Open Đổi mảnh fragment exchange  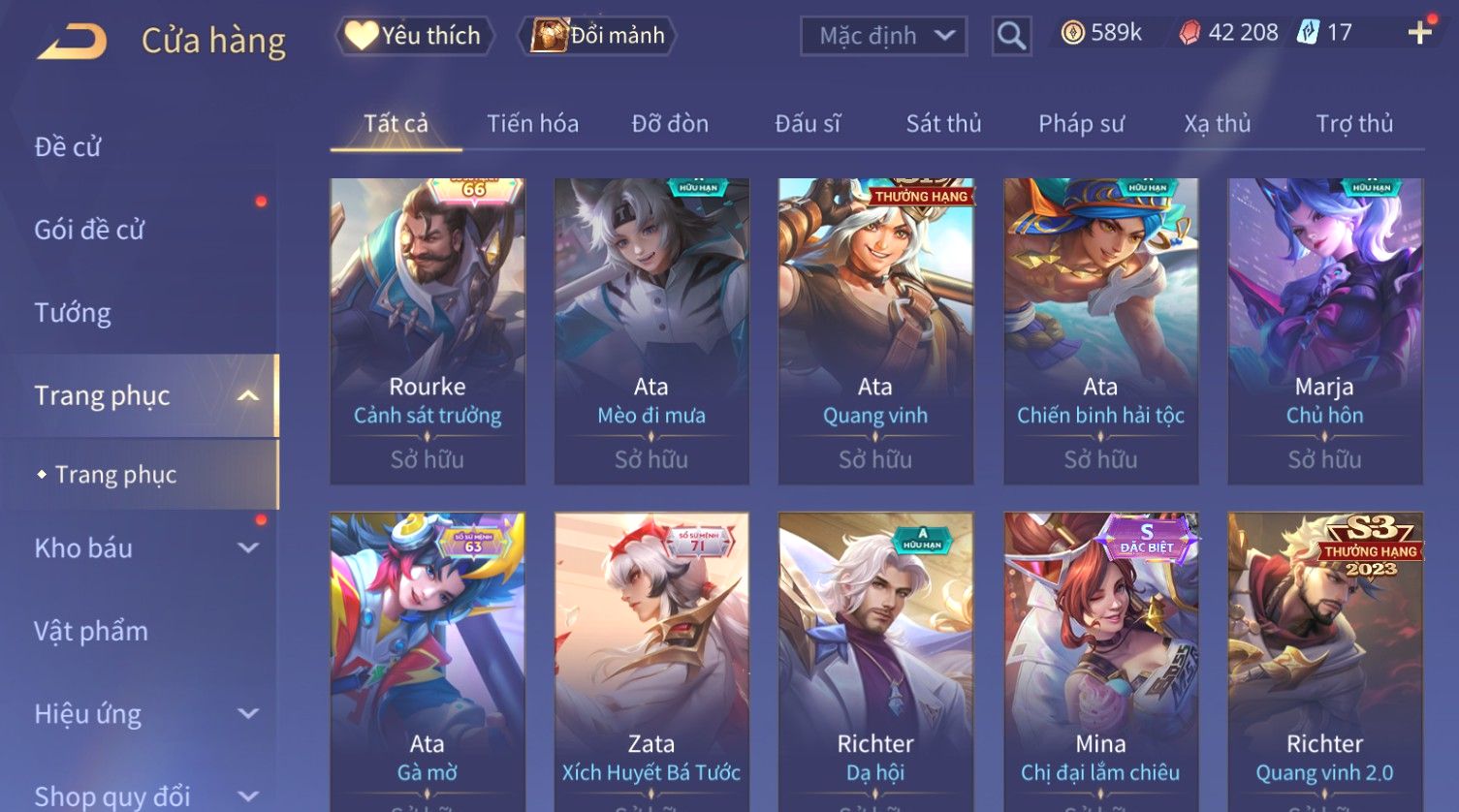(x=597, y=36)
